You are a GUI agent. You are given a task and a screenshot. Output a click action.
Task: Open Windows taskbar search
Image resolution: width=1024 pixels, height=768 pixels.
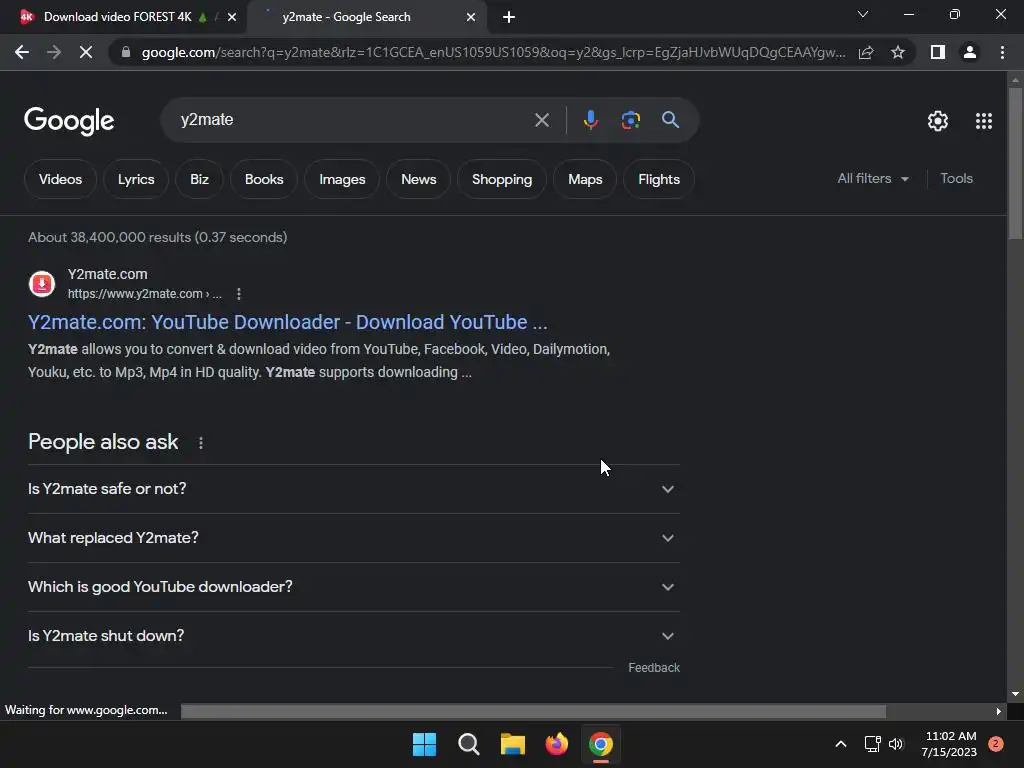click(x=468, y=744)
